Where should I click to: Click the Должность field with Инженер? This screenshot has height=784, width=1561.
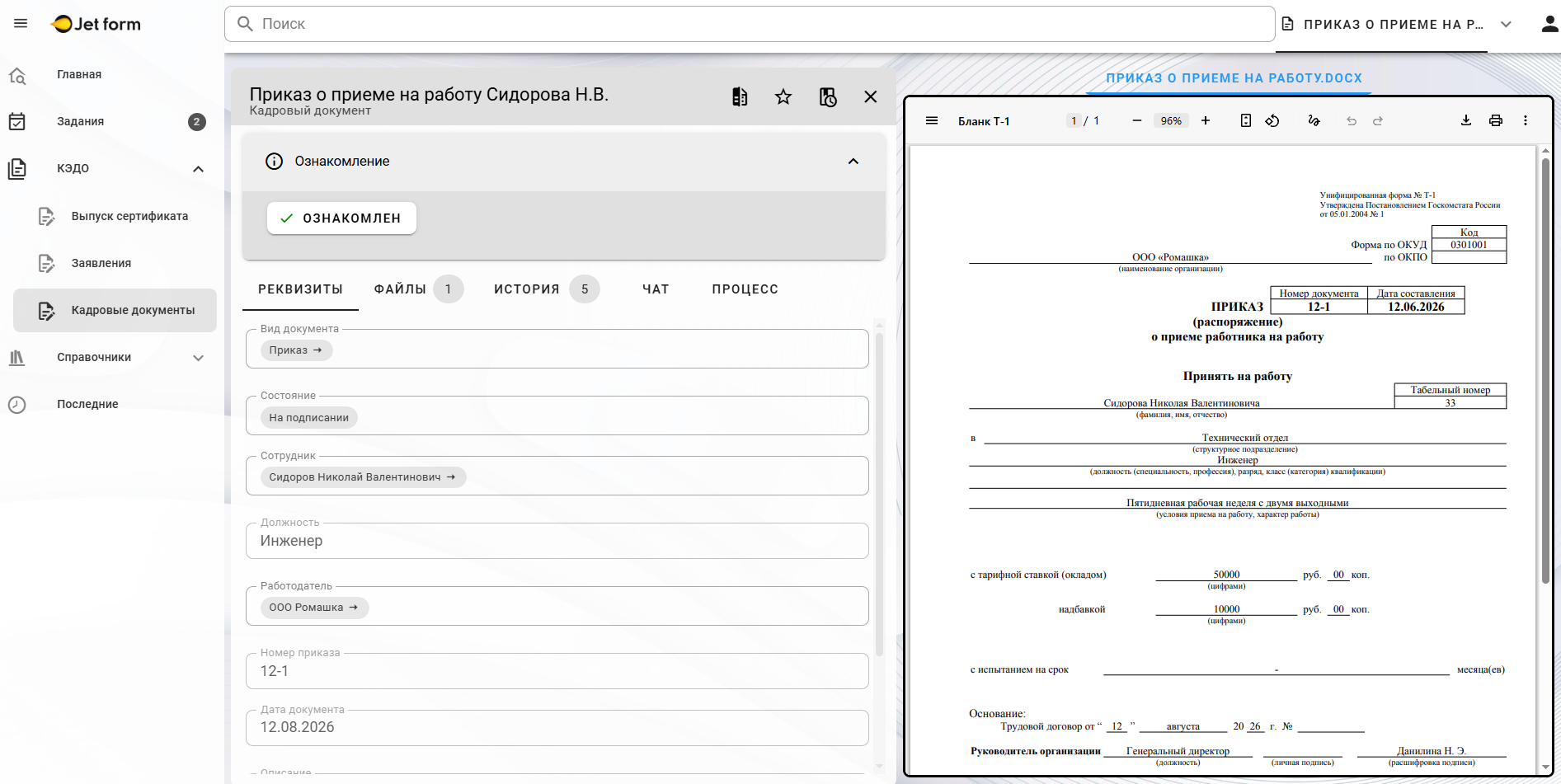557,541
